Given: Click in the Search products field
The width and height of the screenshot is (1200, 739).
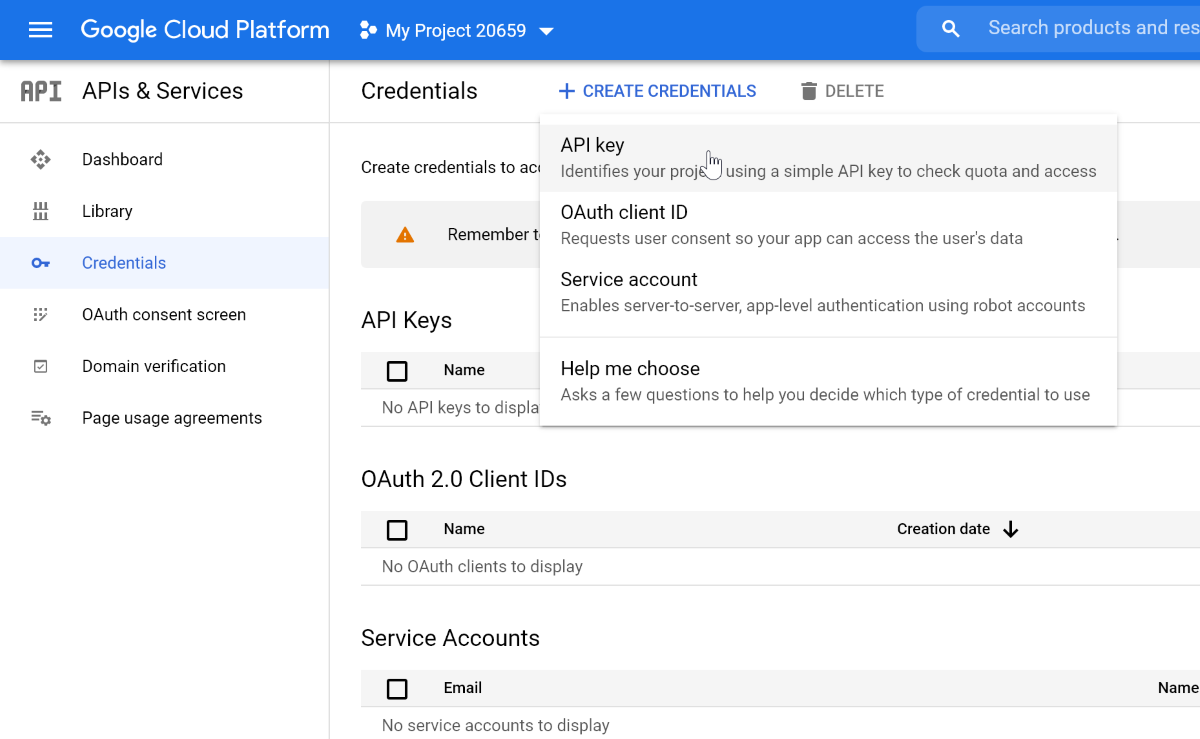Looking at the screenshot, I should coord(1090,28).
